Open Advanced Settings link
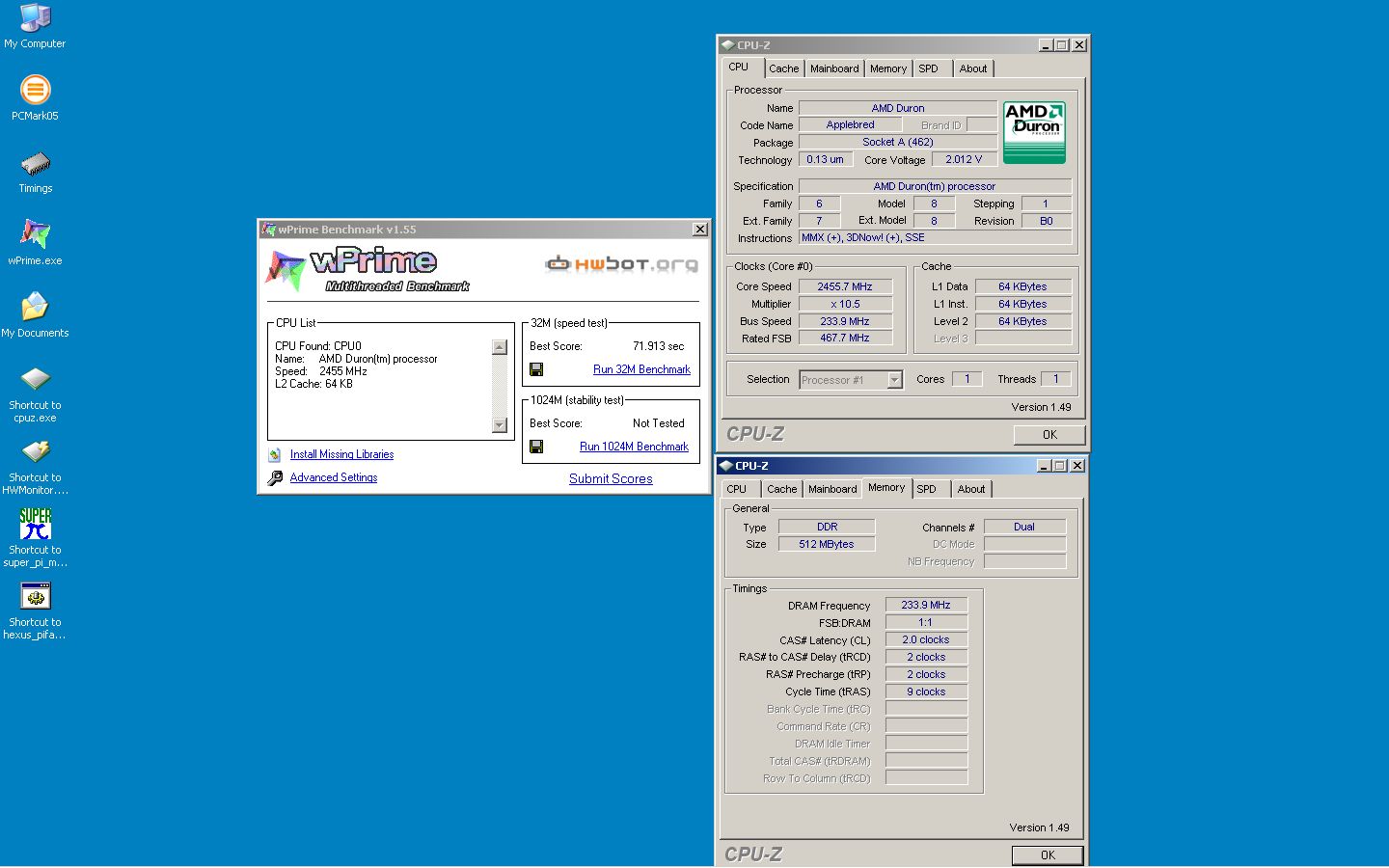The width and height of the screenshot is (1389, 868). click(x=334, y=477)
